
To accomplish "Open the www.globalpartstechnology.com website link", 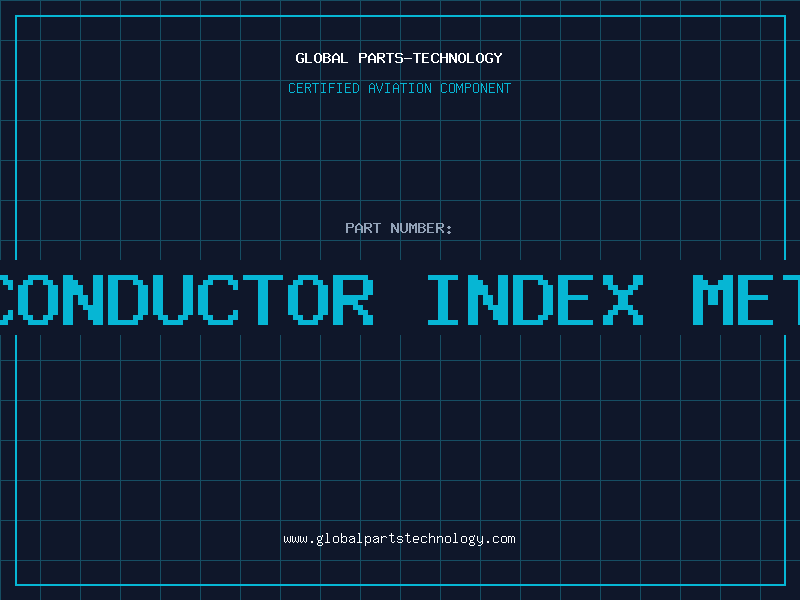I will point(399,539).
